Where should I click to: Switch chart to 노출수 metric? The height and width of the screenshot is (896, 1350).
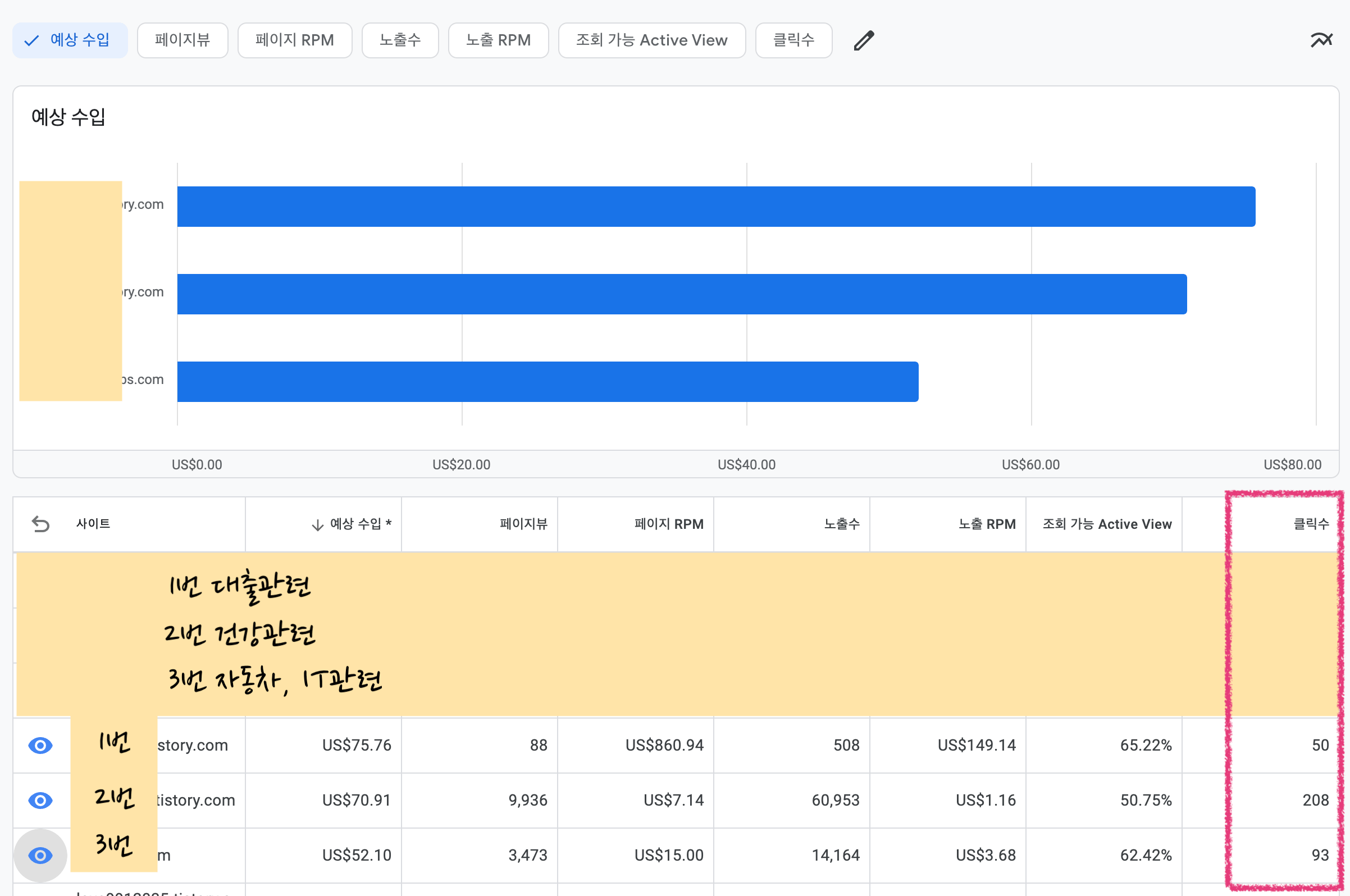(x=400, y=40)
